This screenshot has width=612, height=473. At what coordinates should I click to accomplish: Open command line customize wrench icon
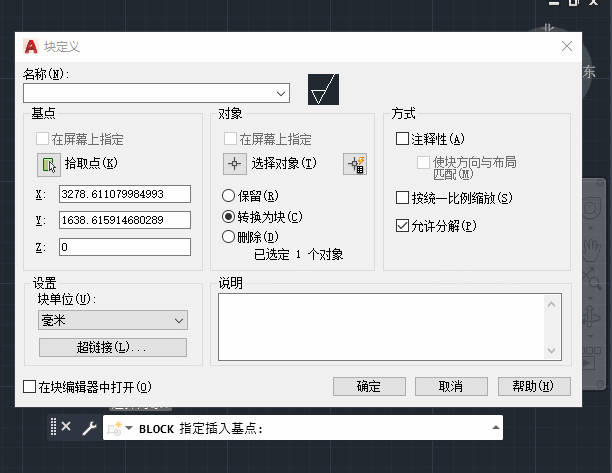(89, 428)
